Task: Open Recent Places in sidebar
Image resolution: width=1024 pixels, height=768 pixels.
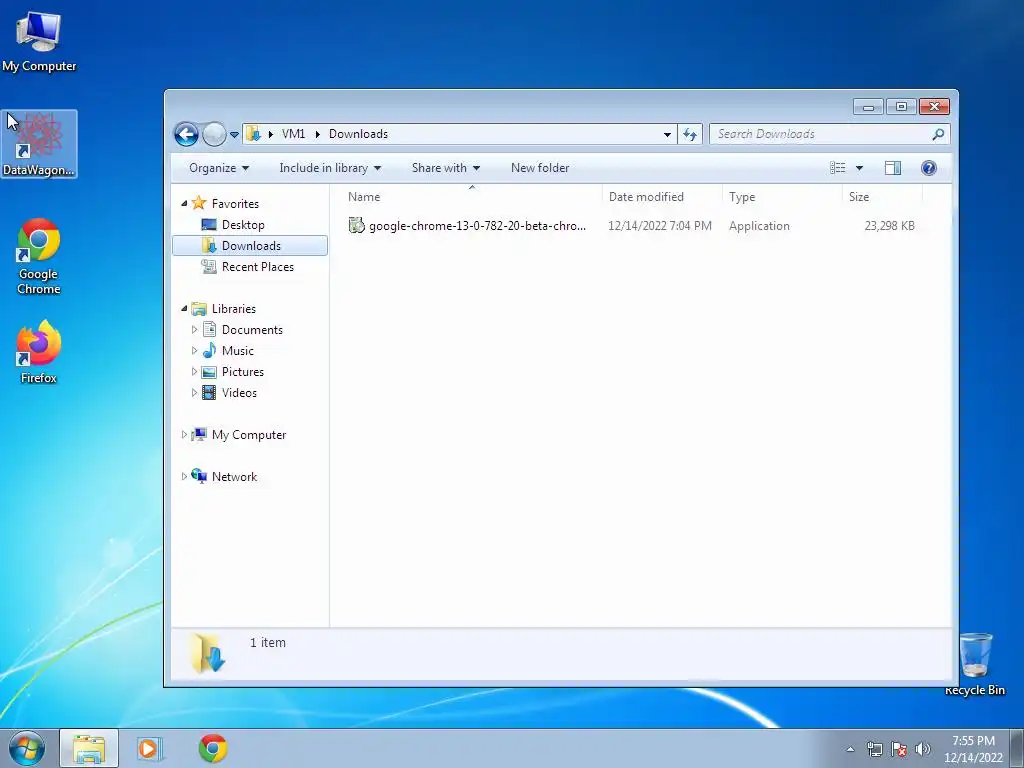Action: click(x=257, y=266)
